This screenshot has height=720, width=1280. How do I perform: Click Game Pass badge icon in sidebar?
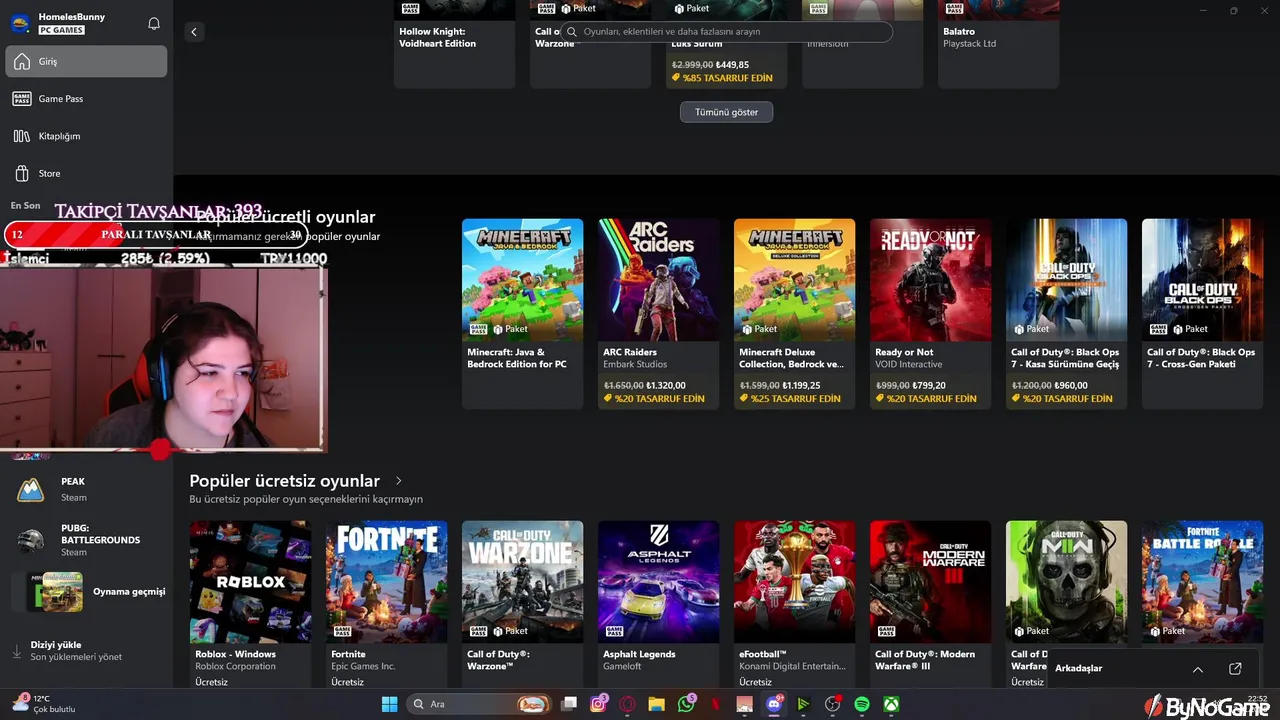coord(22,98)
